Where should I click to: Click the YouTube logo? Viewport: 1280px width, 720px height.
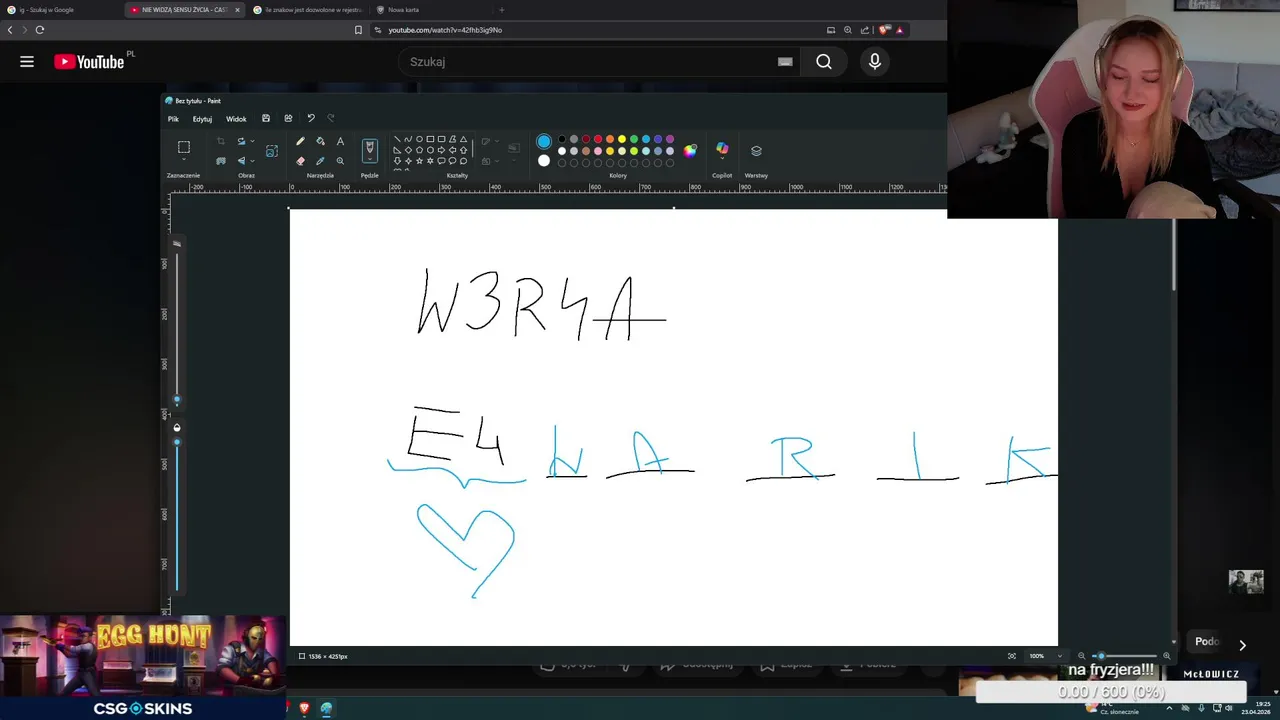pyautogui.click(x=90, y=62)
